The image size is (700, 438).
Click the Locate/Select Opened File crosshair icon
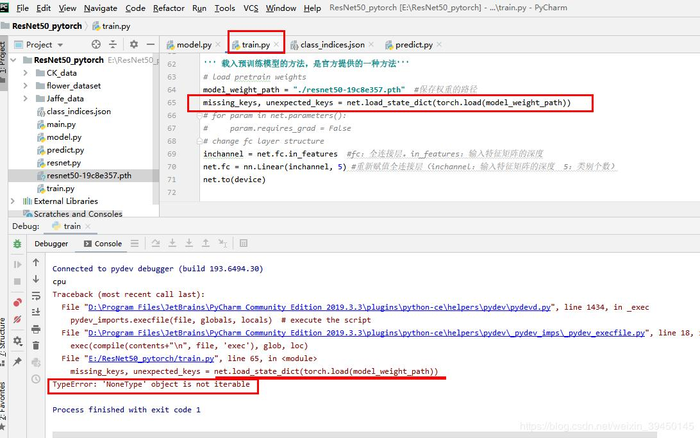[x=96, y=44]
